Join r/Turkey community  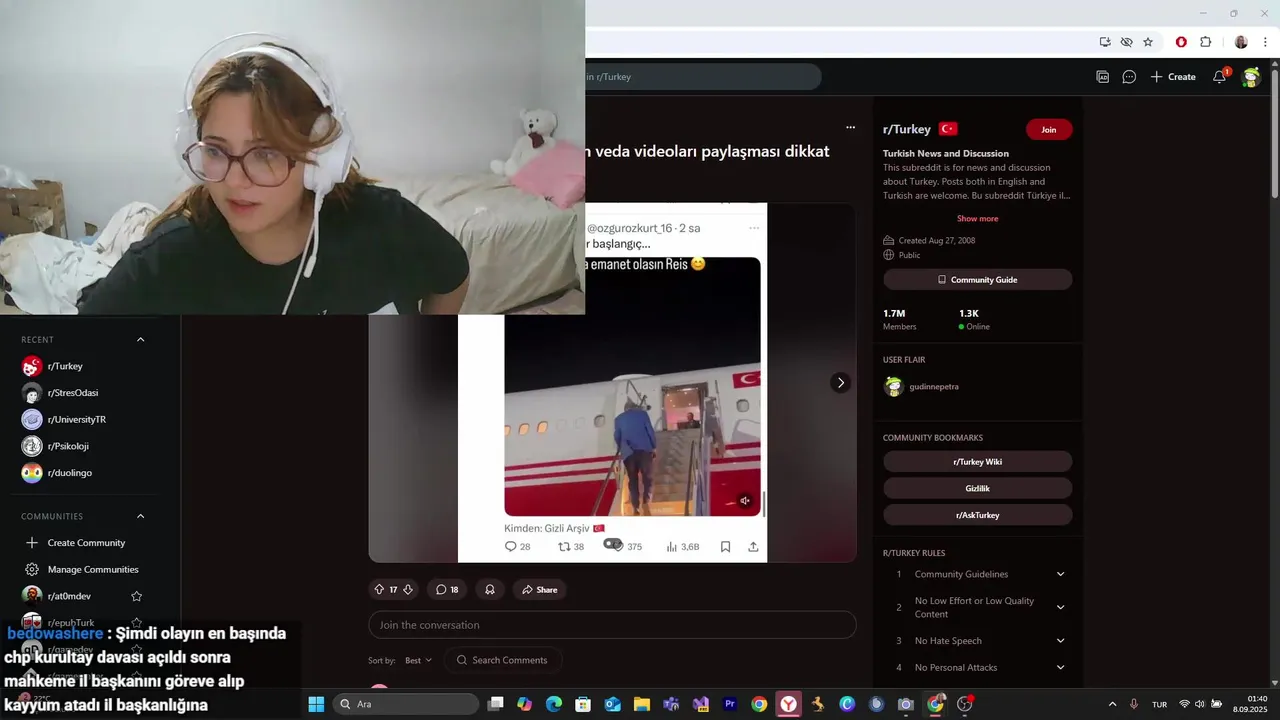[x=1049, y=129]
